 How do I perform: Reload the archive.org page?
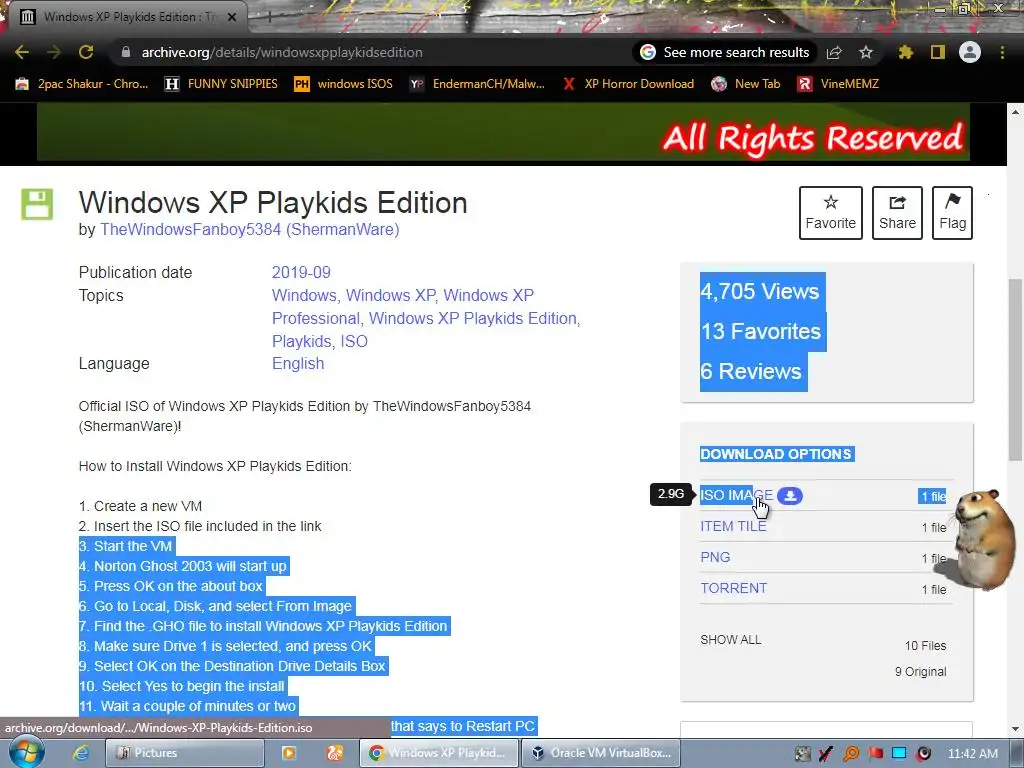[x=86, y=52]
